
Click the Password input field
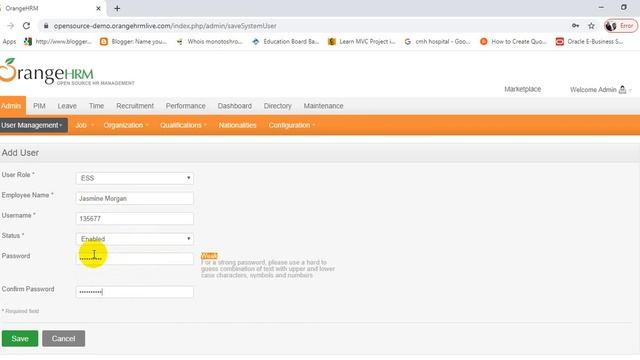click(135, 258)
